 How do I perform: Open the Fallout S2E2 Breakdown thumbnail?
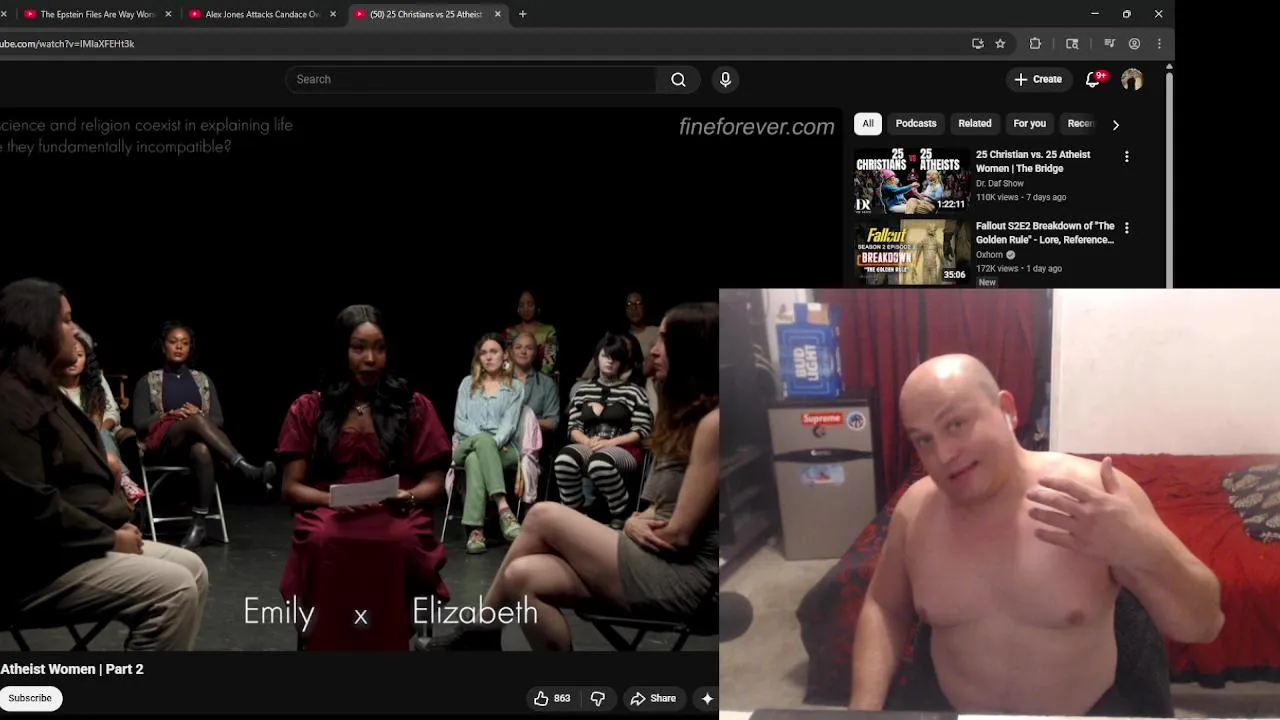click(911, 252)
